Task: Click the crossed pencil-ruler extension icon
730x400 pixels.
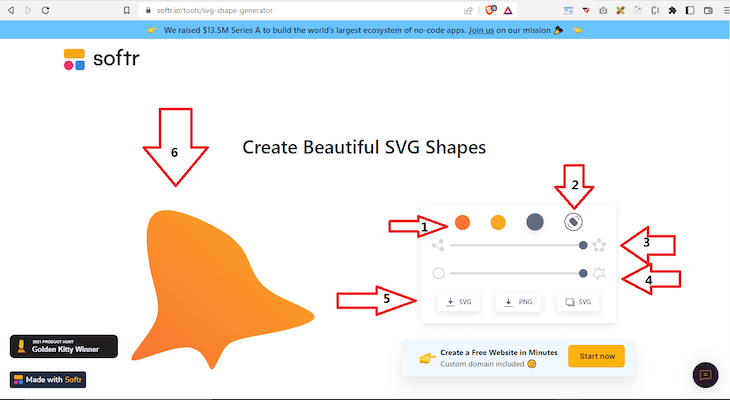Action: tap(620, 10)
